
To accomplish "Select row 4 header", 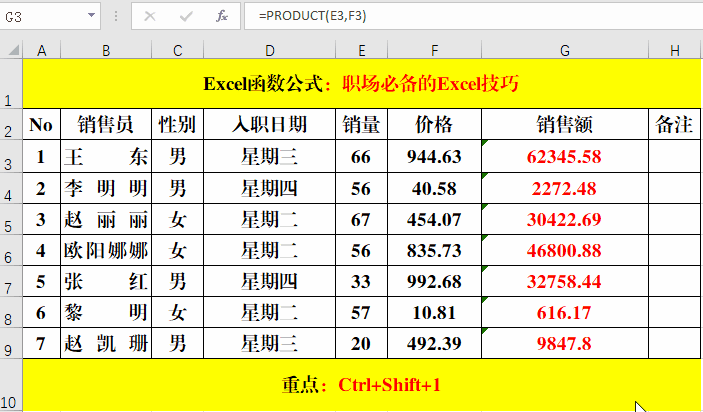I will pos(11,188).
